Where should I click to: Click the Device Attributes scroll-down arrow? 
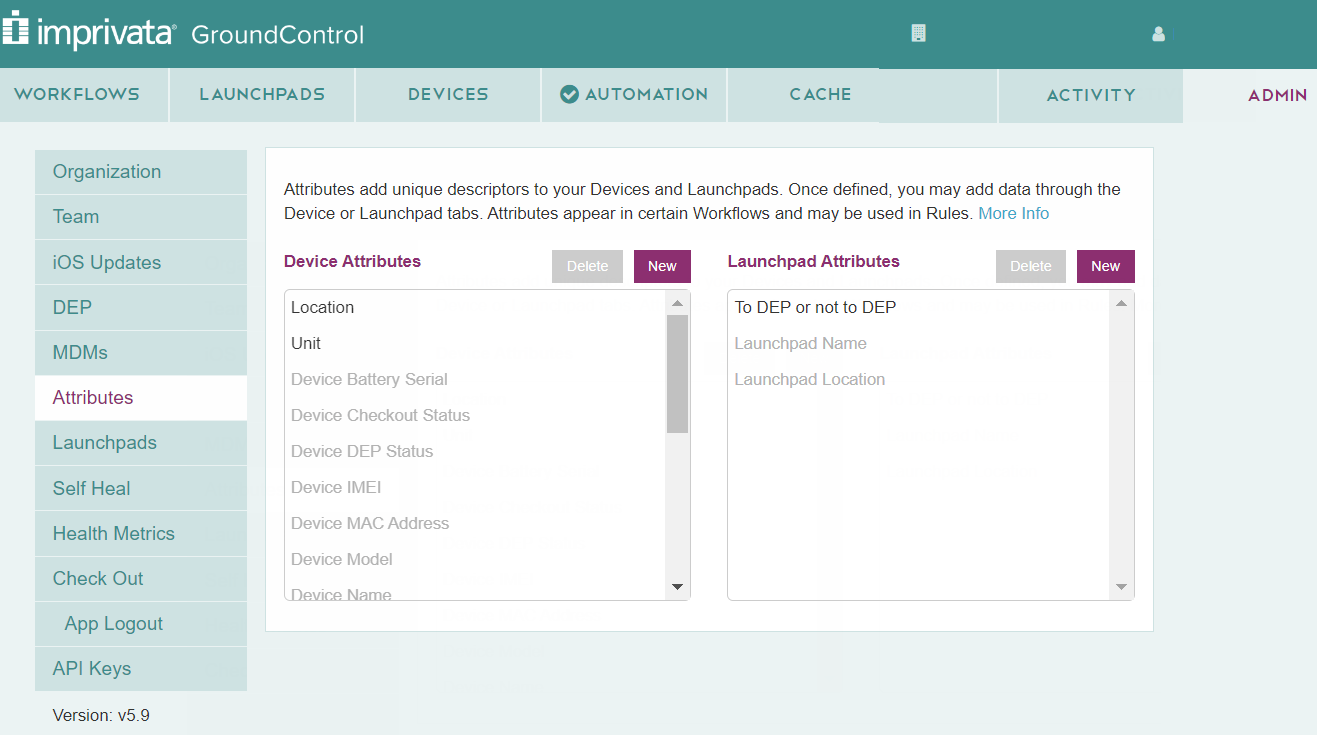click(x=677, y=587)
